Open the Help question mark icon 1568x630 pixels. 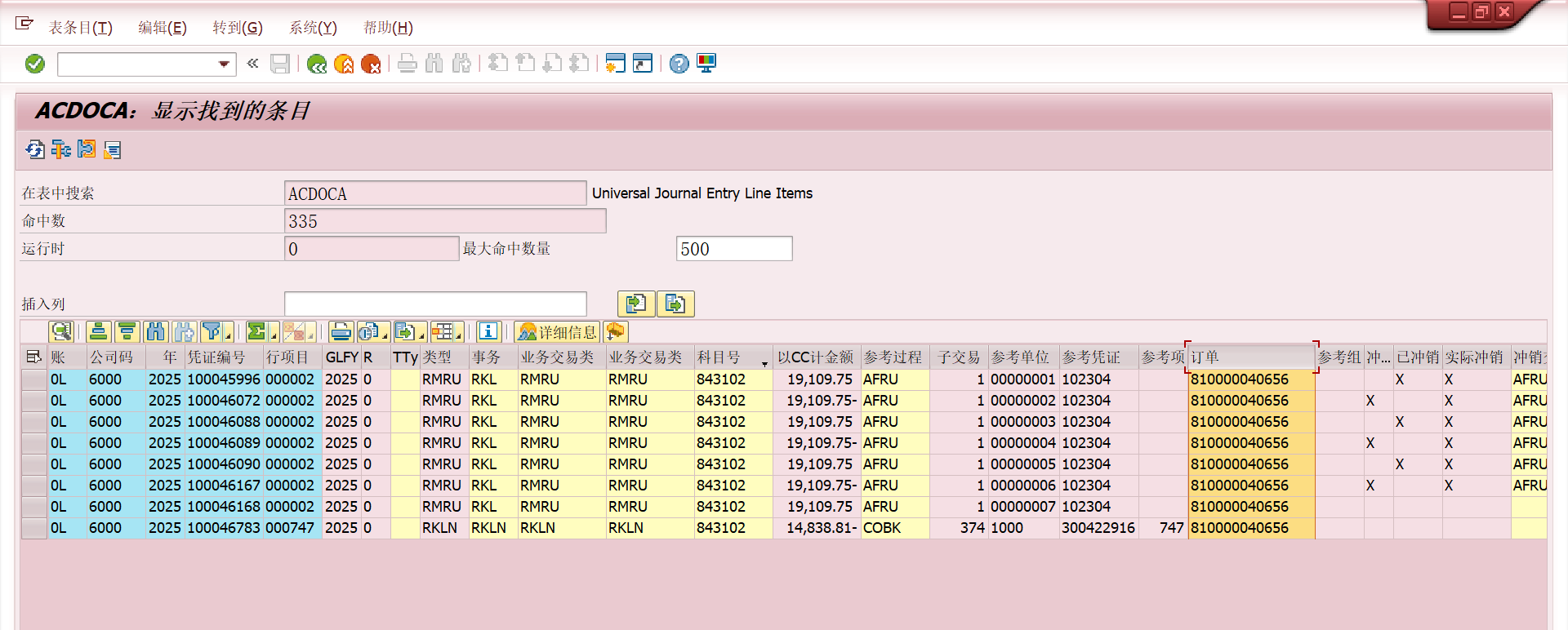point(679,64)
